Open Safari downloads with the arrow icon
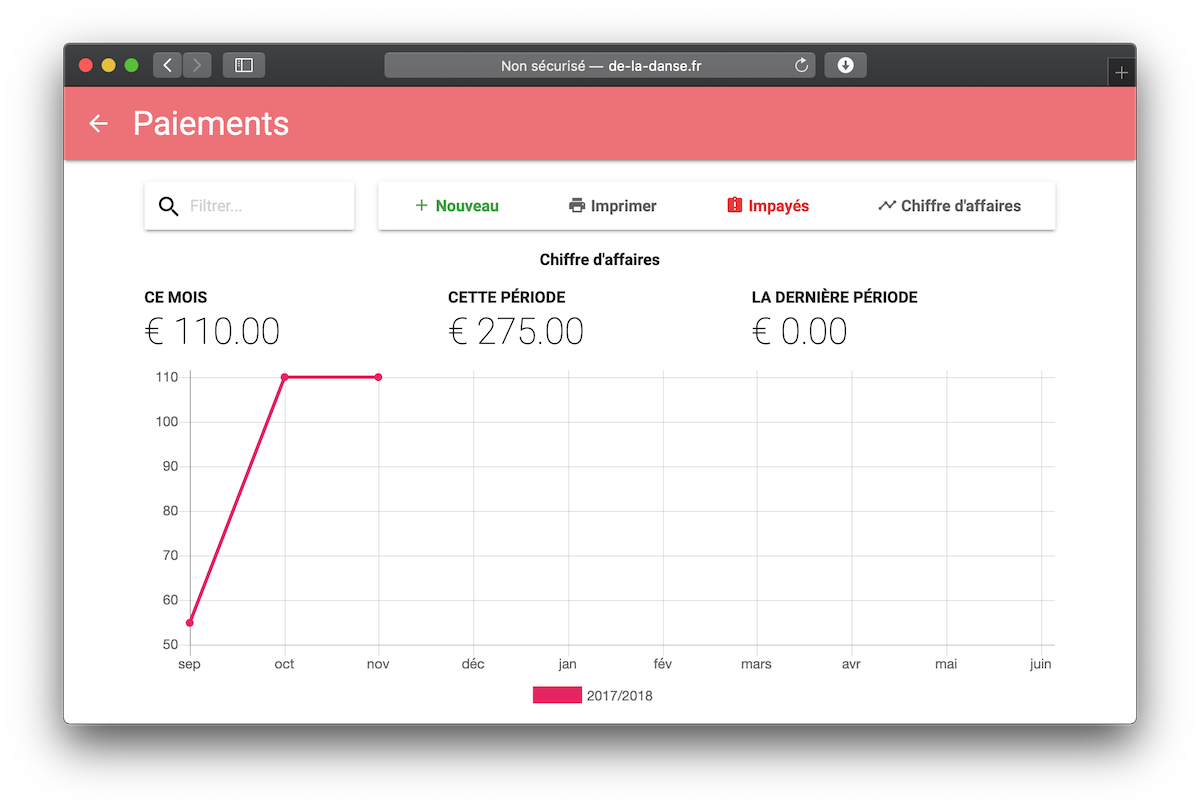Image resolution: width=1200 pixels, height=808 pixels. 845,65
